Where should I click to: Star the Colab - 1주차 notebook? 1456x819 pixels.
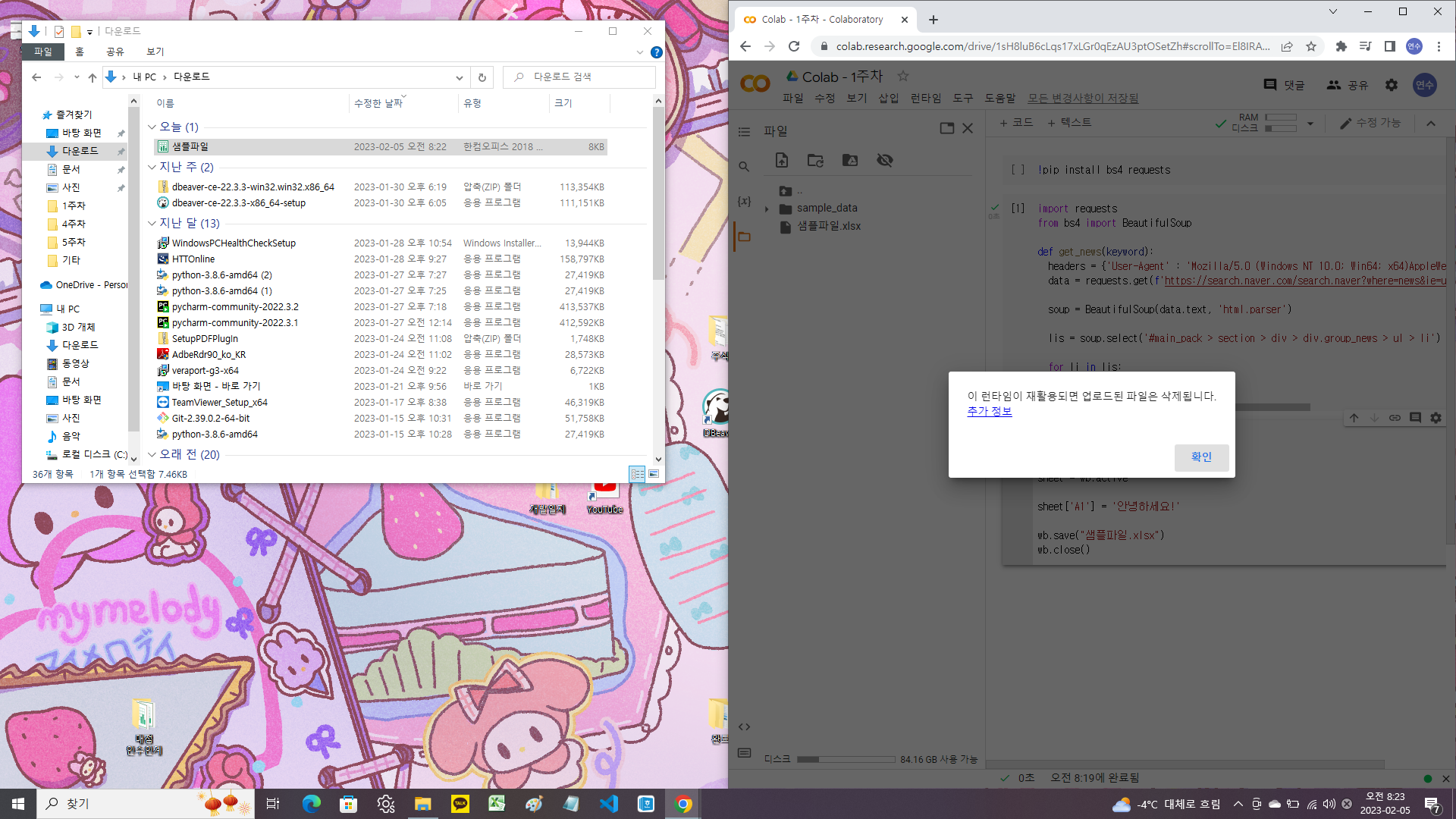pos(902,76)
